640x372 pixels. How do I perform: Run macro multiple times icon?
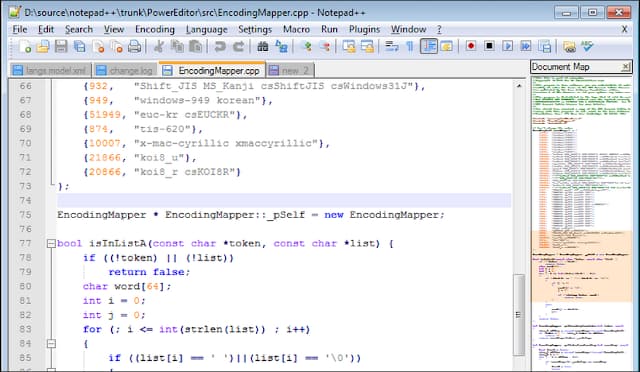pos(526,46)
